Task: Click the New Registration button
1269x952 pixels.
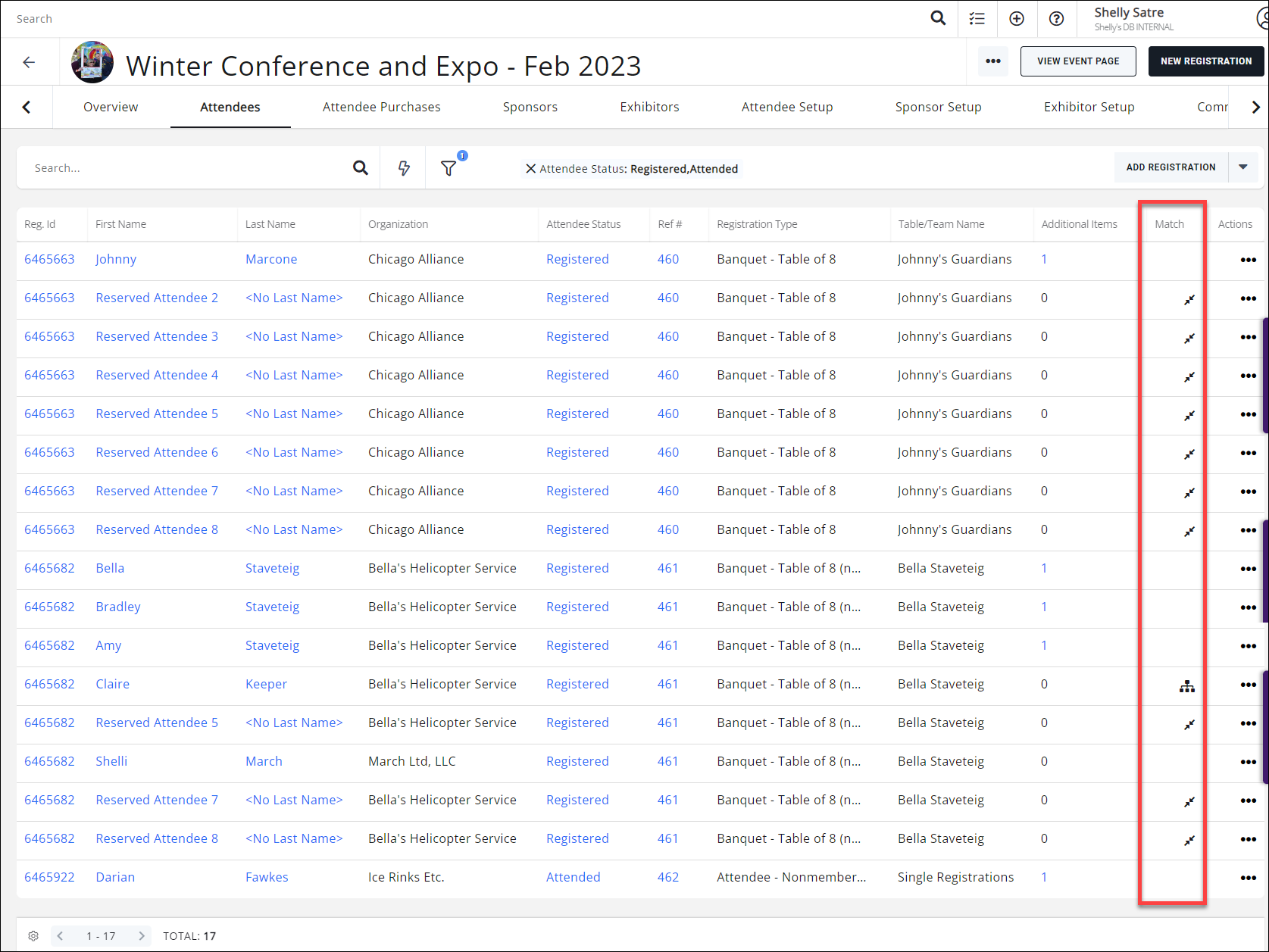Action: [1205, 61]
